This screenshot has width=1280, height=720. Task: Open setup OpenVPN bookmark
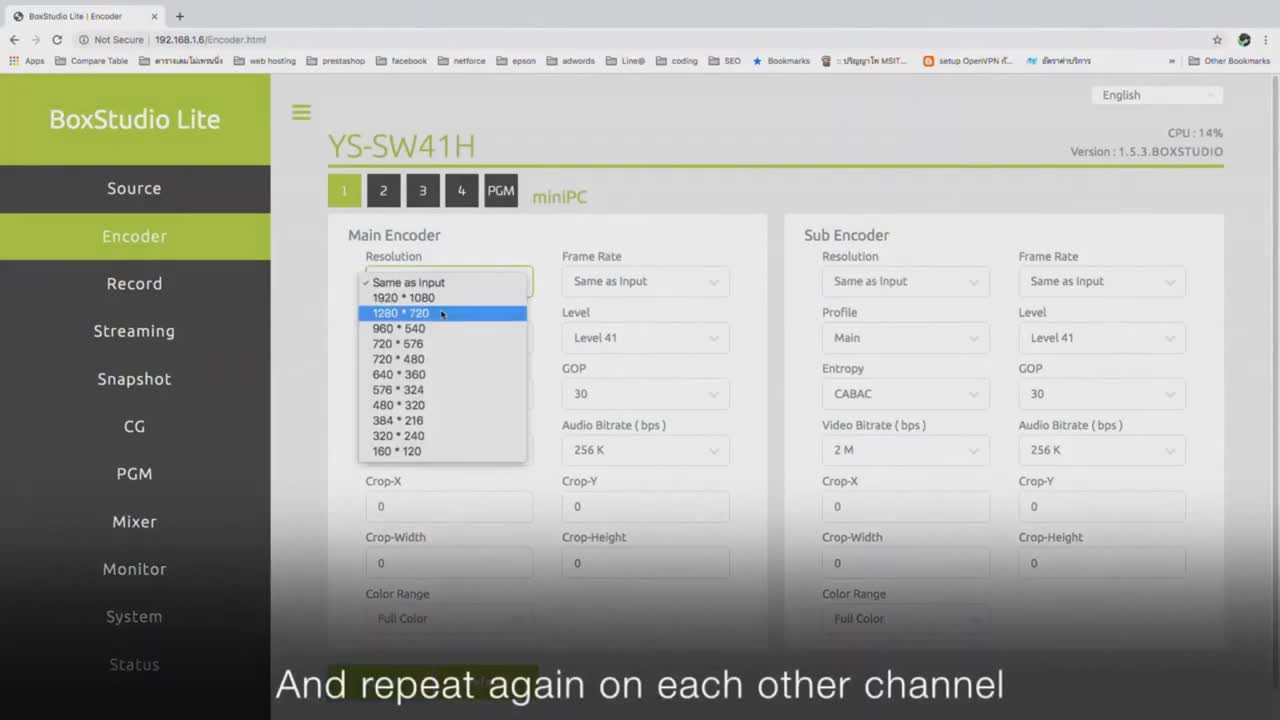point(968,61)
